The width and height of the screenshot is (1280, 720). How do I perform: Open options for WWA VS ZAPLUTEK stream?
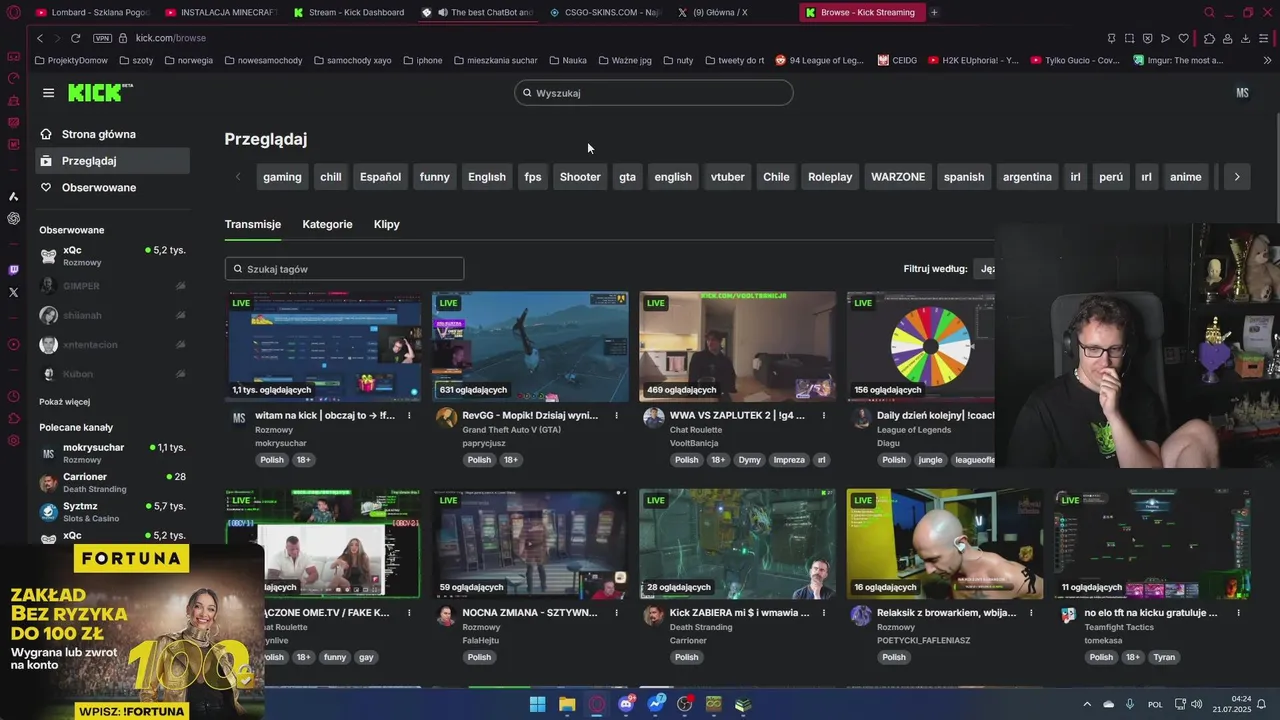pos(824,415)
